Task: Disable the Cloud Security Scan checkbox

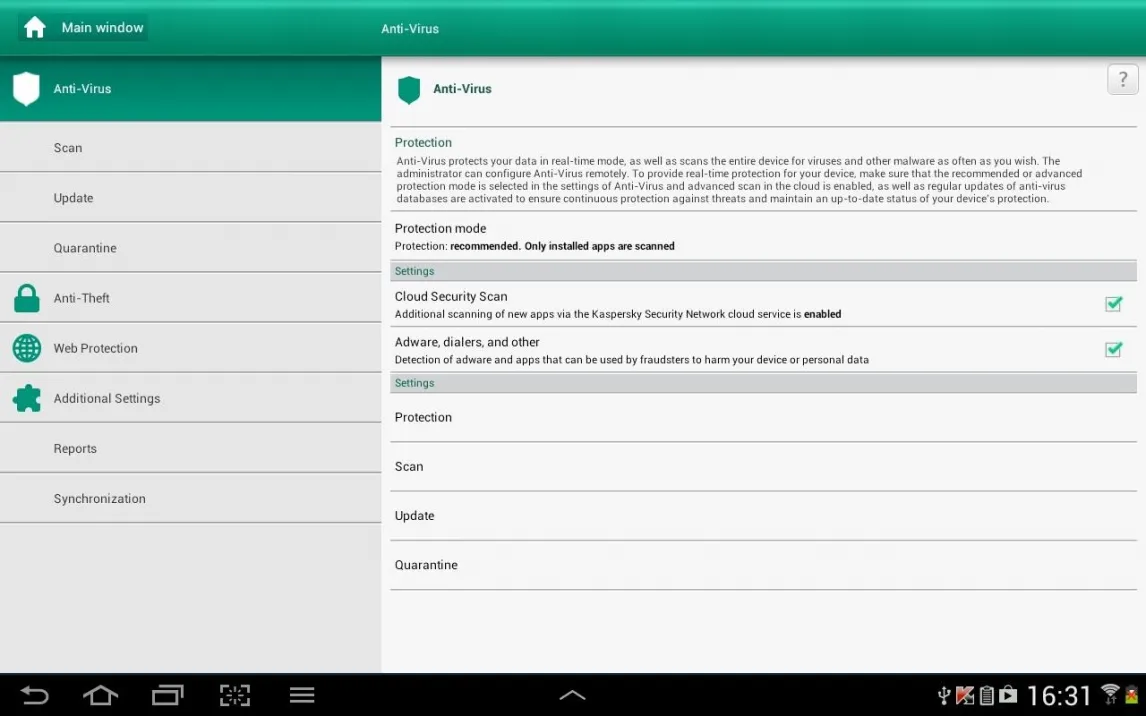Action: point(1113,304)
